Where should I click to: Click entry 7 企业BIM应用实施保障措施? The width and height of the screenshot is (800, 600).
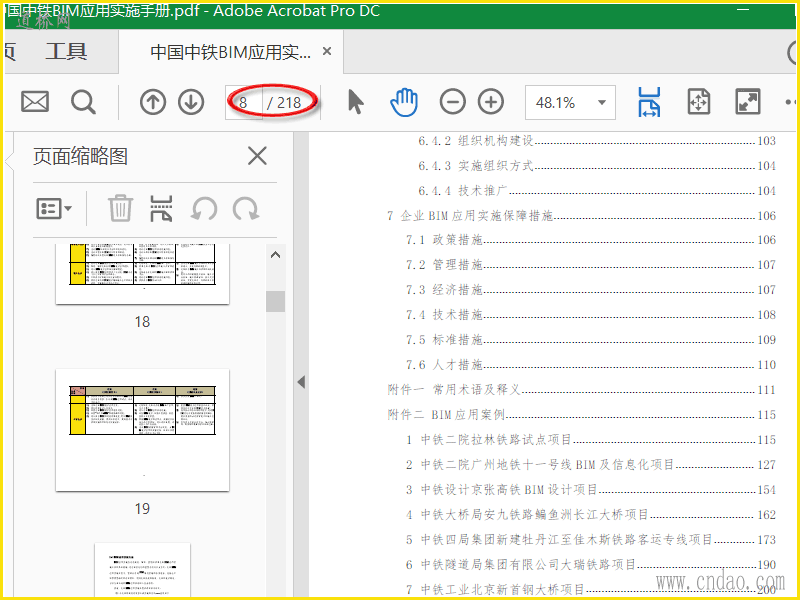click(581, 216)
